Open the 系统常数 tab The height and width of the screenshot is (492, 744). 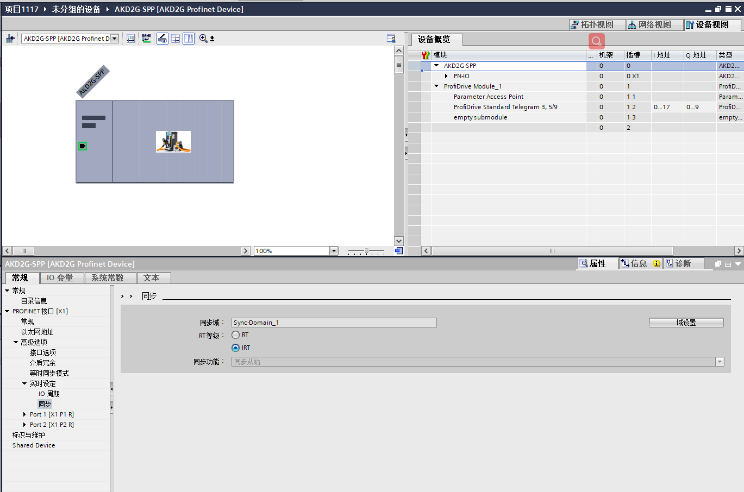[108, 278]
